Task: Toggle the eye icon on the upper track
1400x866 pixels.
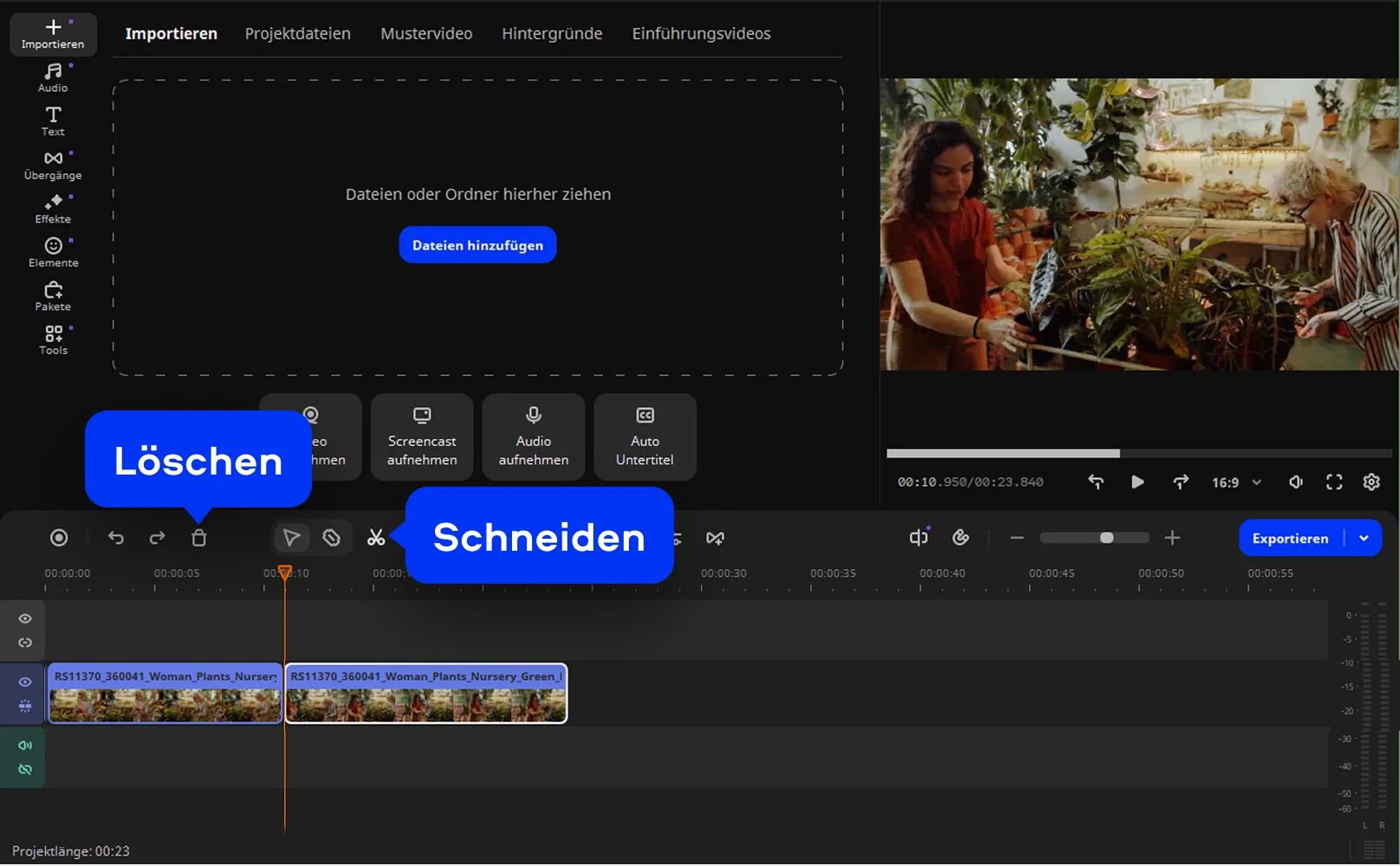Action: pos(25,619)
